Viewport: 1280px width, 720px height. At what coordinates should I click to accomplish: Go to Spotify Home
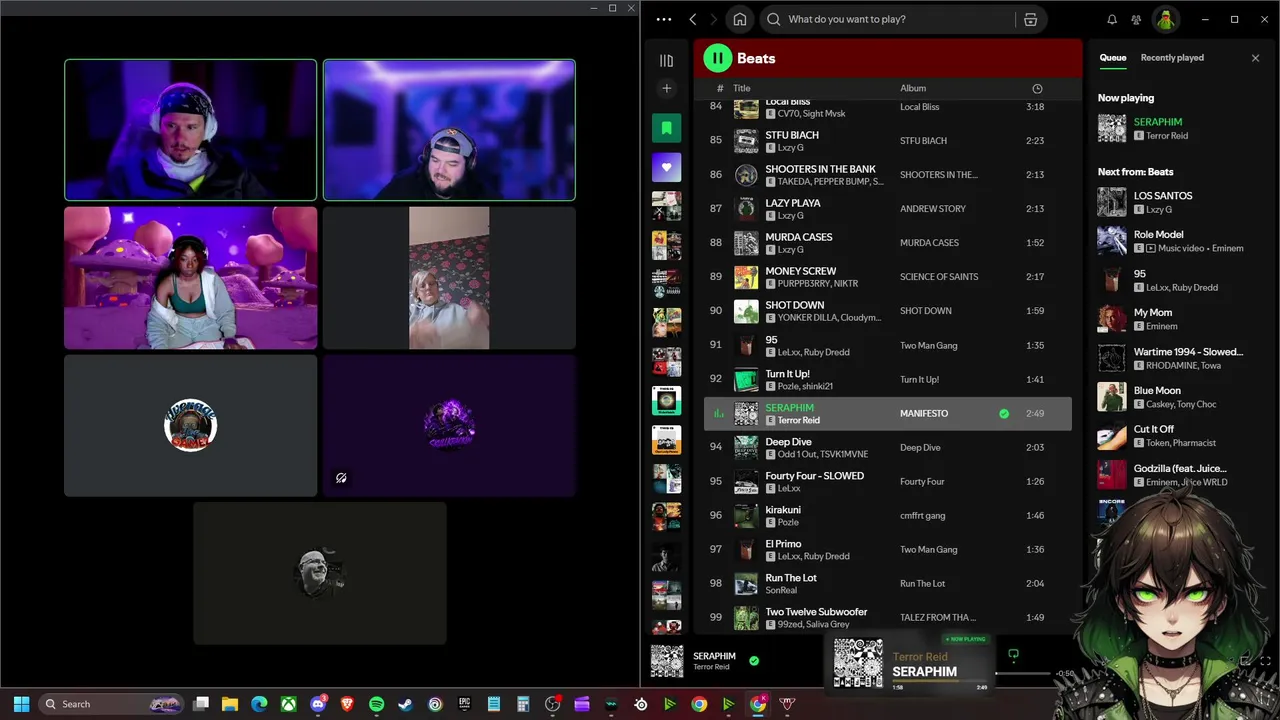pyautogui.click(x=740, y=19)
